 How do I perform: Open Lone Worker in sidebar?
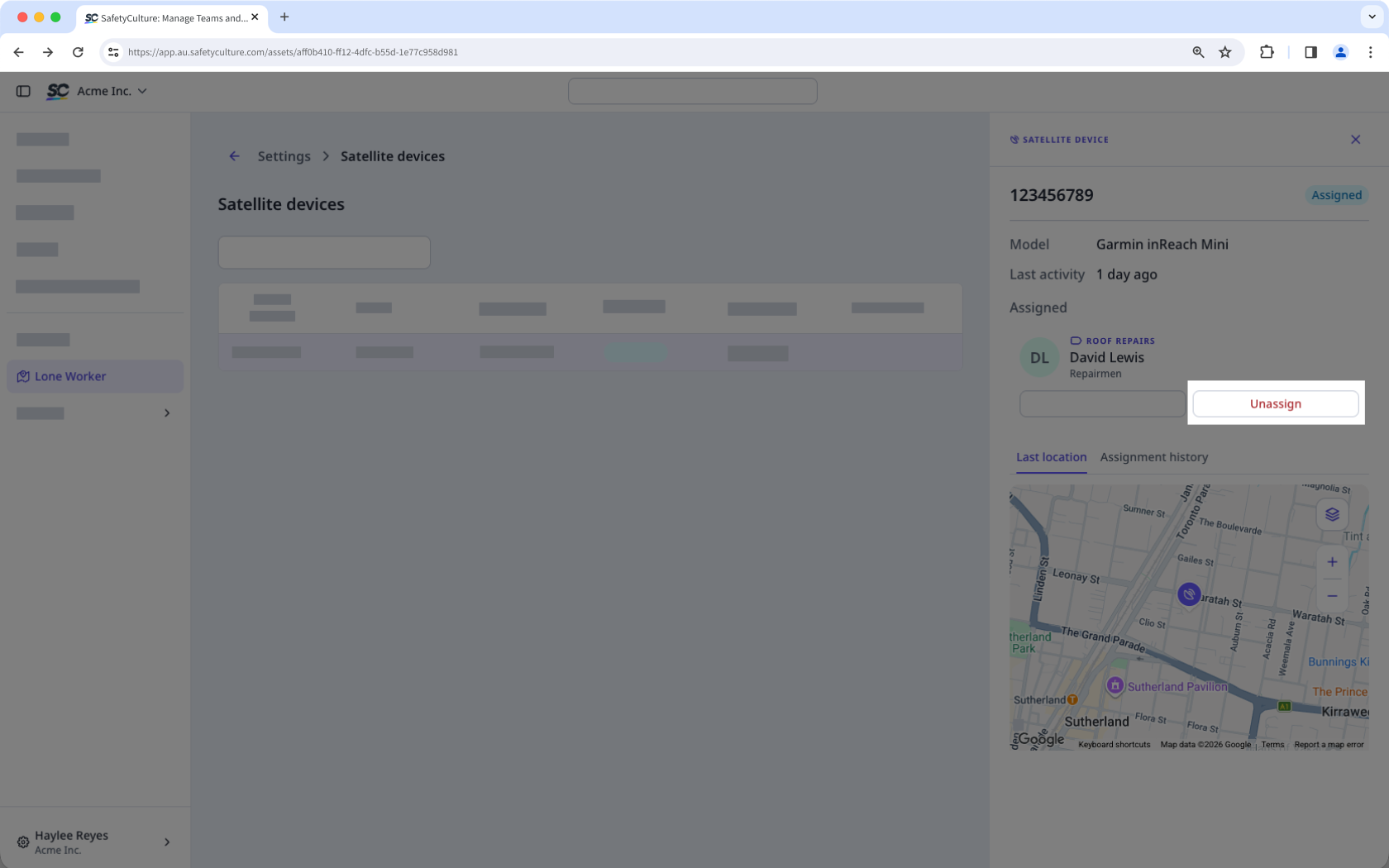[95, 376]
